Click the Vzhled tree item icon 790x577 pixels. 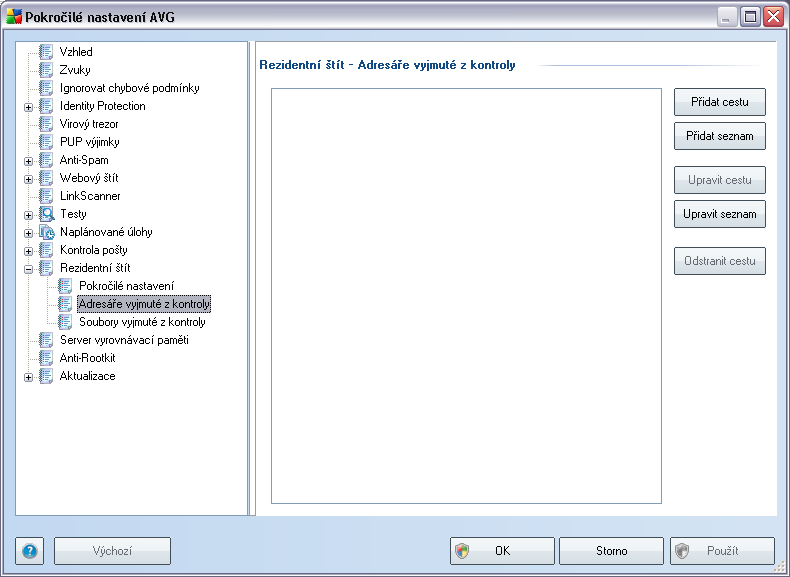(46, 51)
